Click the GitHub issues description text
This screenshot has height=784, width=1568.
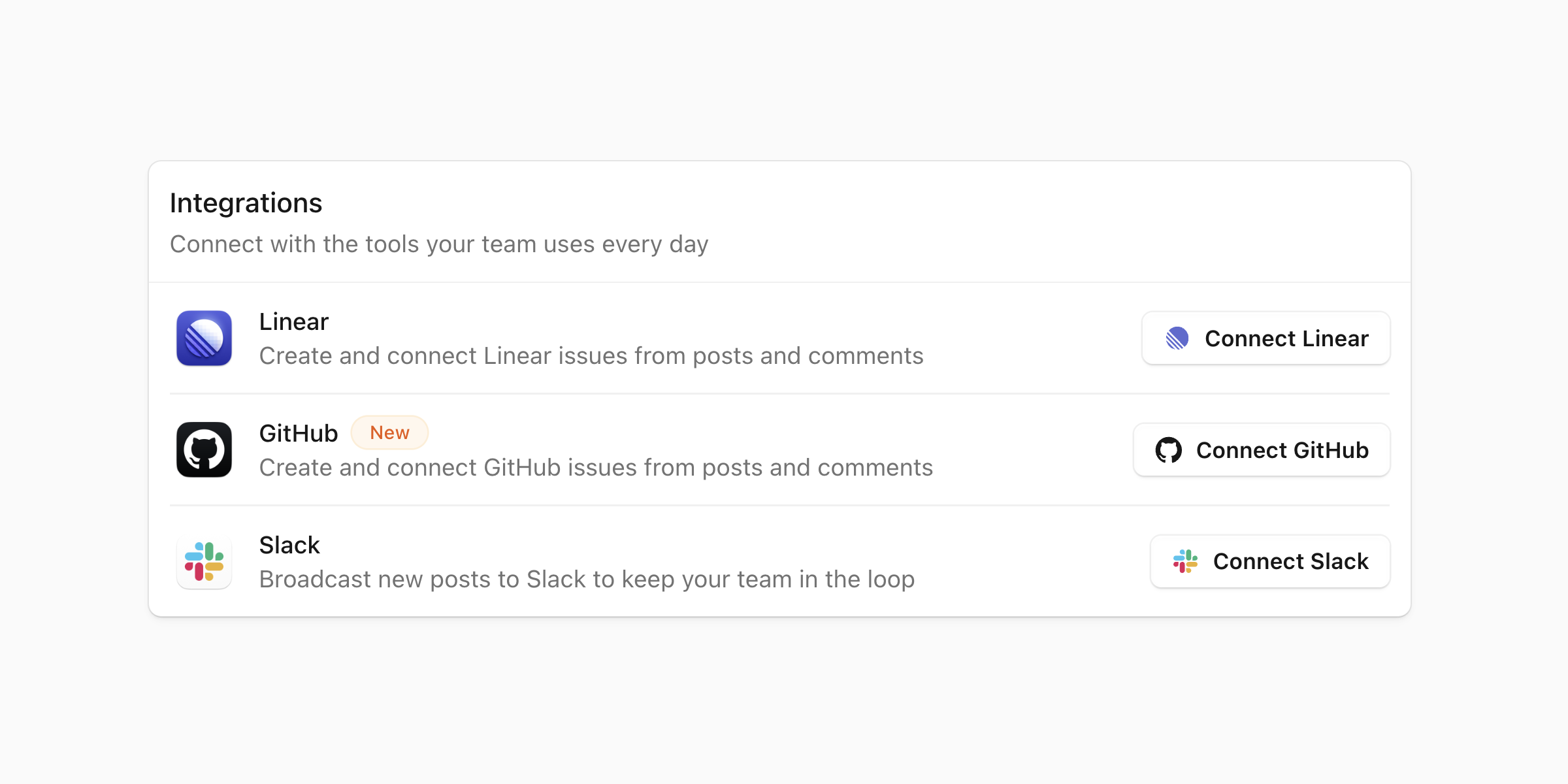tap(596, 468)
